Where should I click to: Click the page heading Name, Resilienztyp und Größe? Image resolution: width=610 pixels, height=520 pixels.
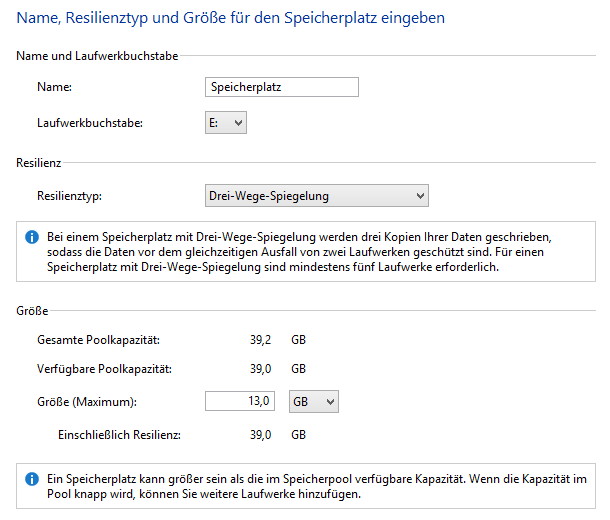tap(231, 18)
